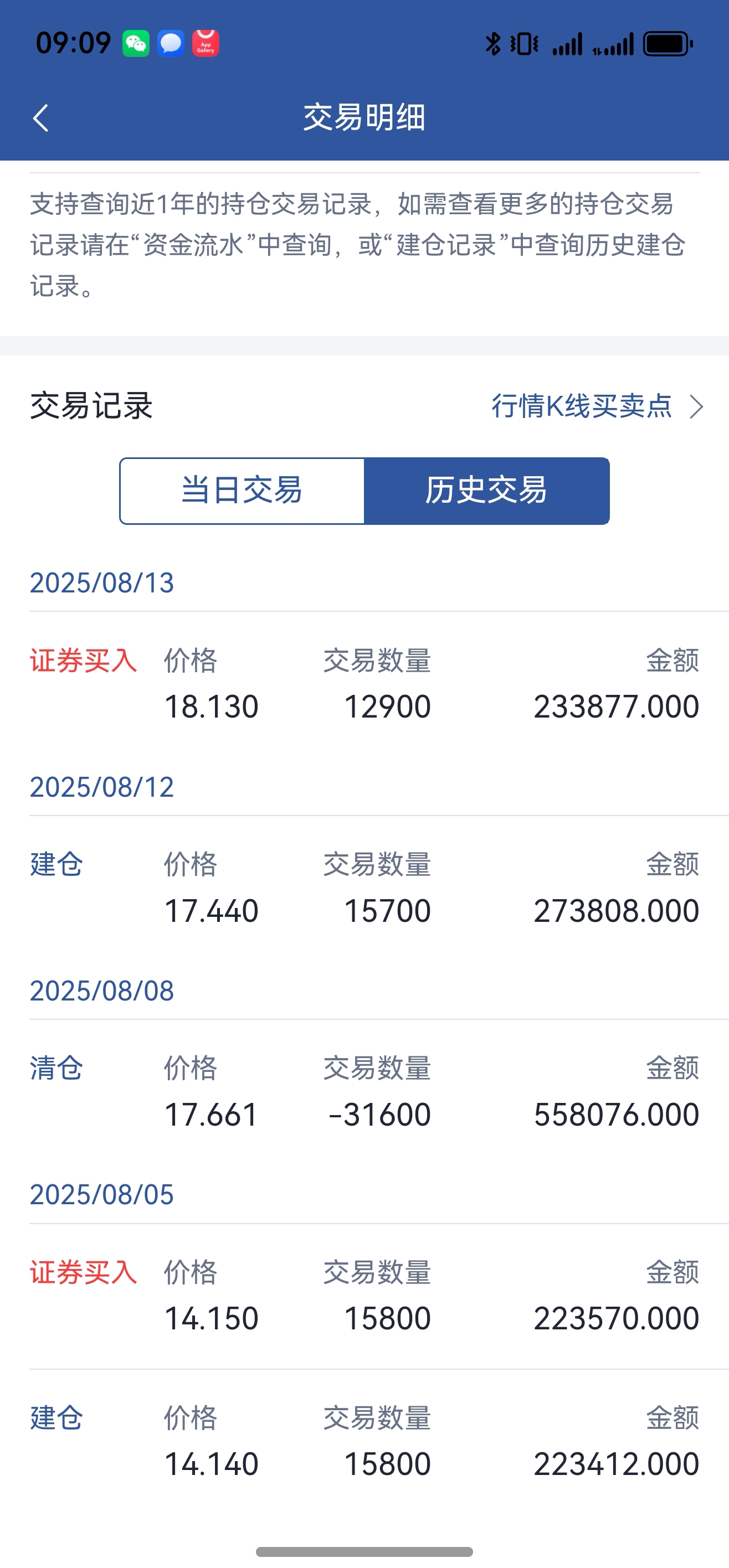Open 2025/08/13 date group header
This screenshot has height=1568, width=729.
tap(102, 582)
